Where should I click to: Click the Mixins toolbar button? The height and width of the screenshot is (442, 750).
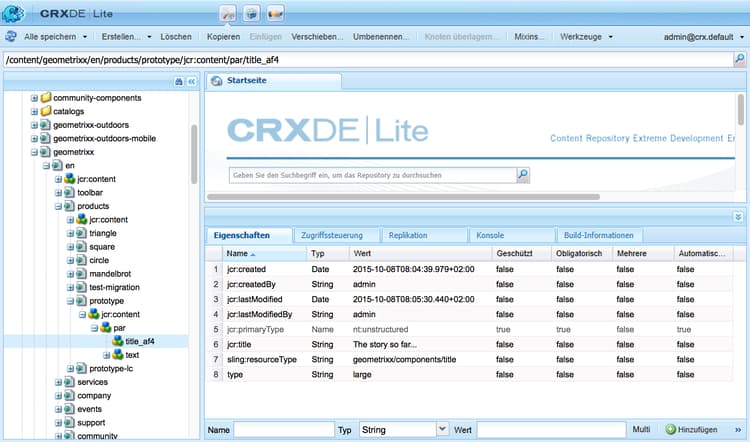tap(529, 37)
